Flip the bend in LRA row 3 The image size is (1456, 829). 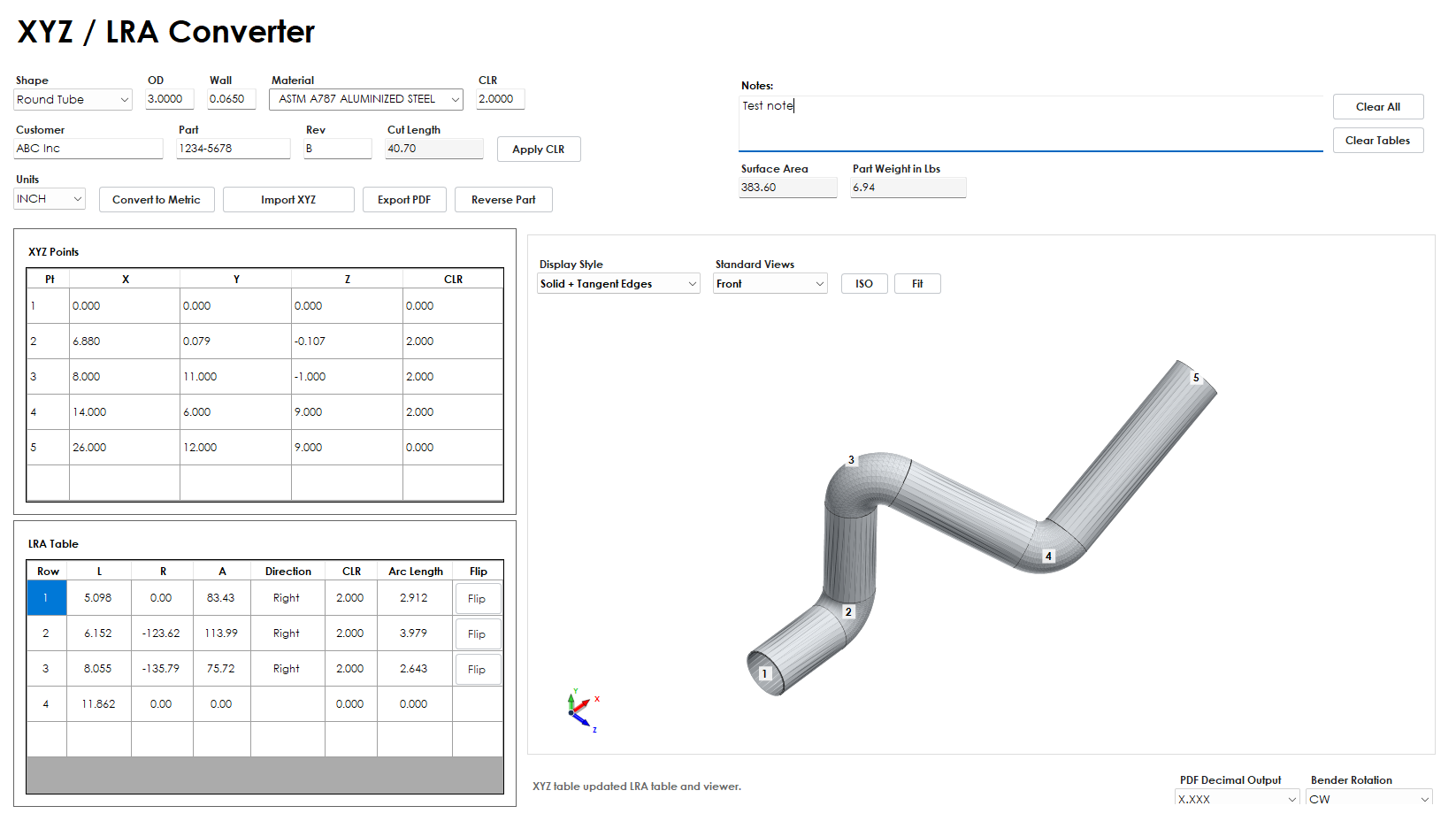[x=478, y=670]
